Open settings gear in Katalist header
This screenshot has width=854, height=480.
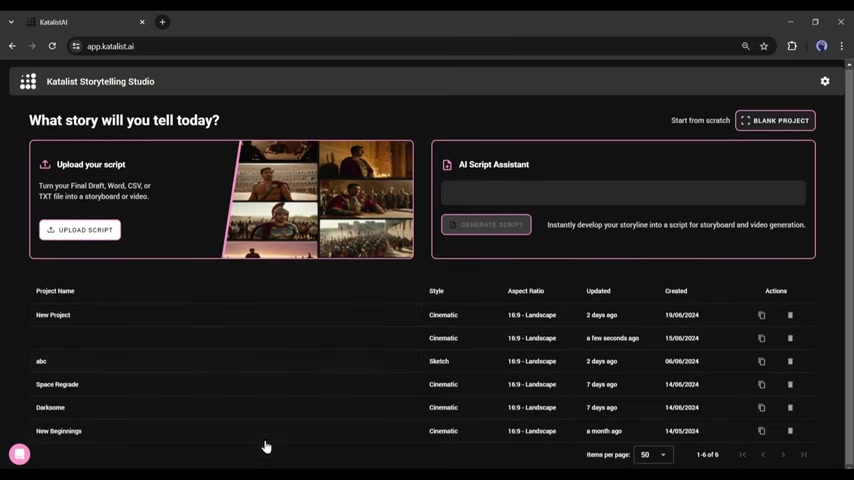825,81
